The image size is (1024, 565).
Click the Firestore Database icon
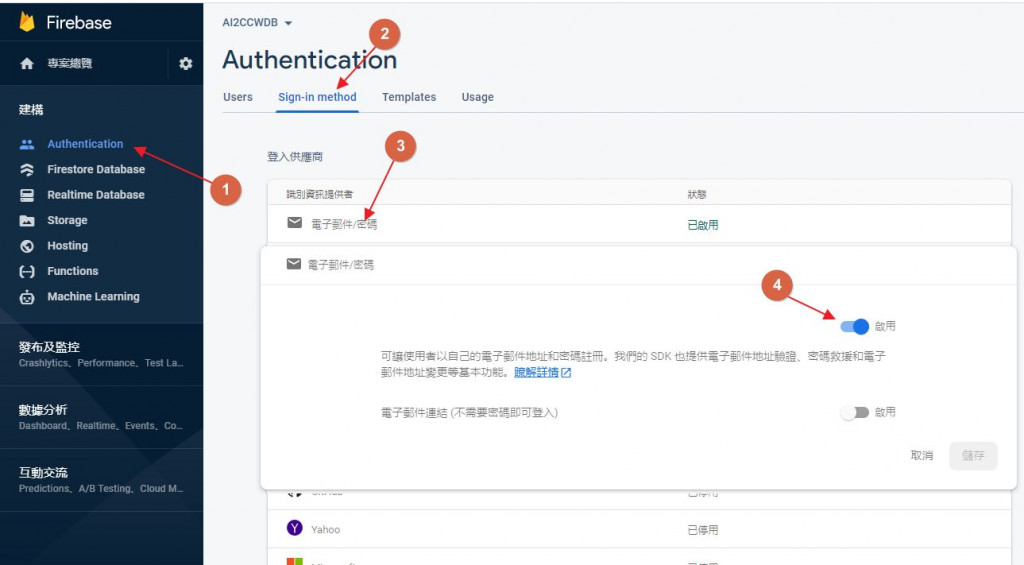pos(27,170)
